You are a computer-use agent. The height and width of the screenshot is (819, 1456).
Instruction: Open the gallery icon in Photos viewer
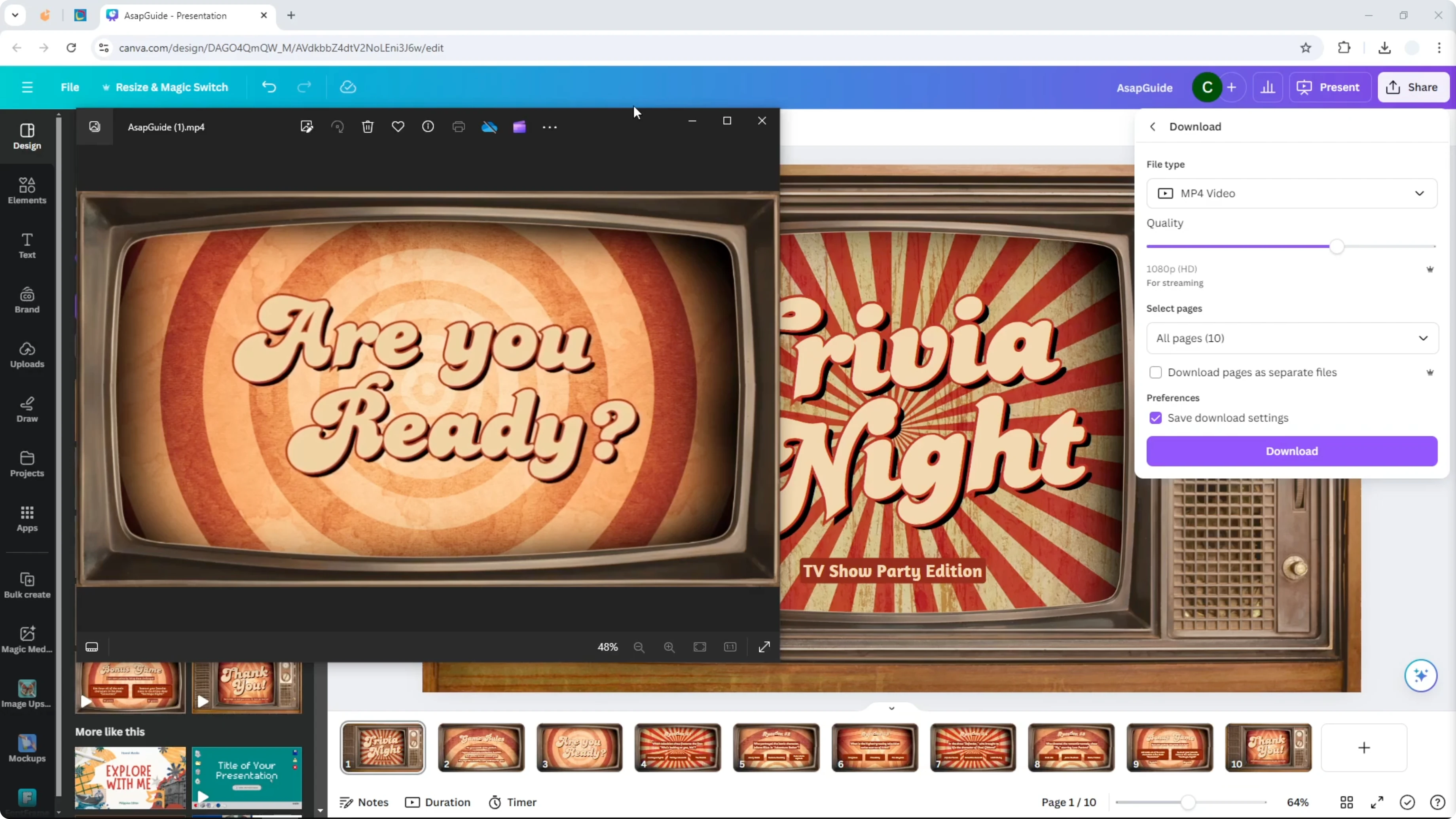point(95,127)
